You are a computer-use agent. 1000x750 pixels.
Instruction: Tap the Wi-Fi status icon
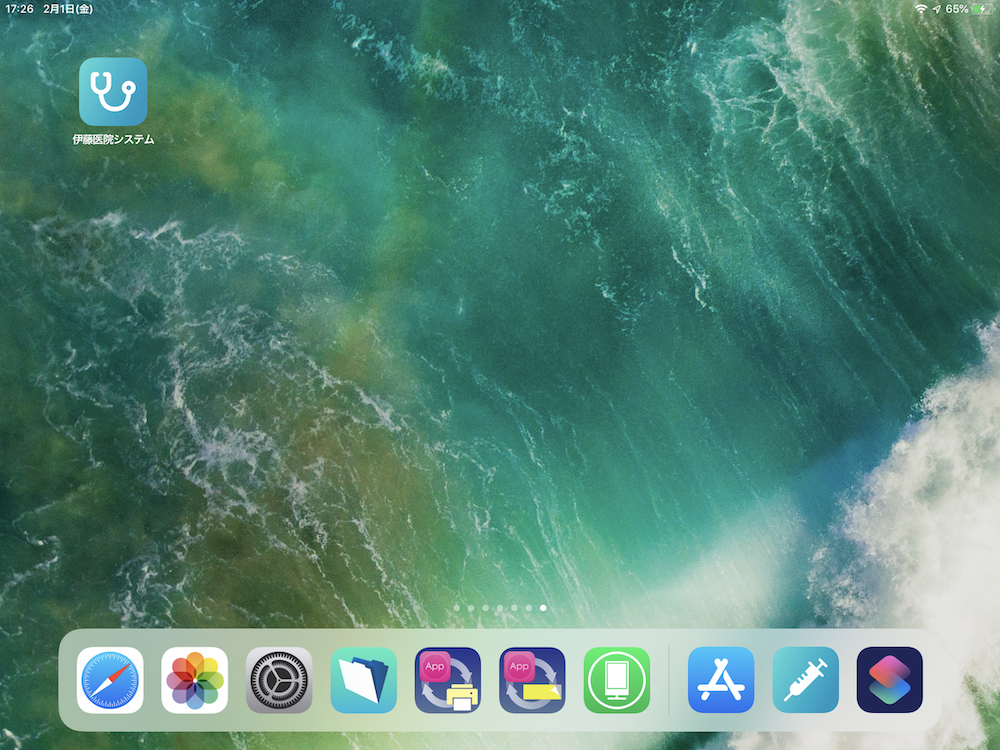[x=920, y=9]
